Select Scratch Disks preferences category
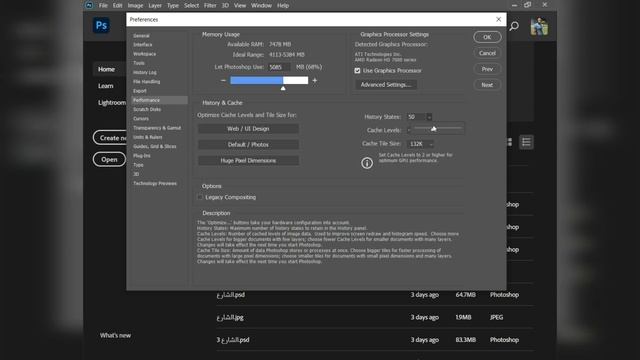This screenshot has width=640, height=360. click(x=147, y=109)
